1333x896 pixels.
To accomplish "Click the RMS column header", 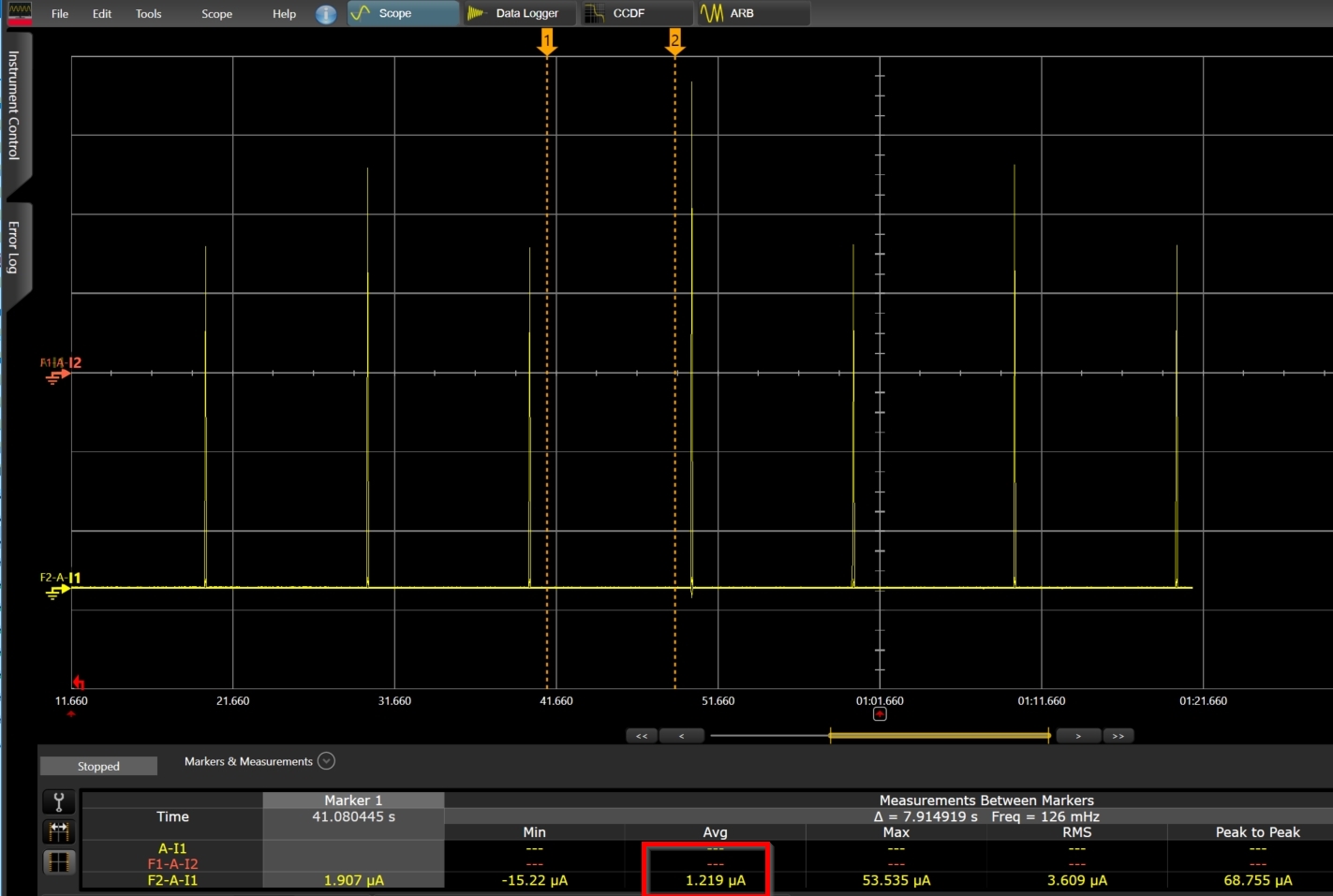I will 1077,832.
